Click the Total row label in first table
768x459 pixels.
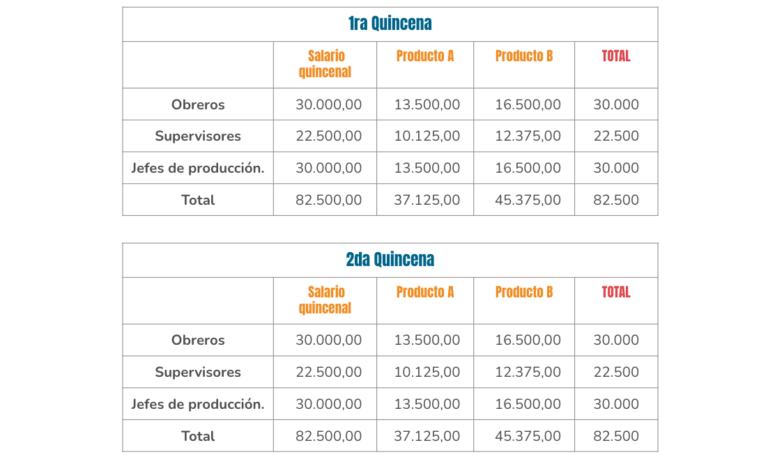pyautogui.click(x=198, y=200)
